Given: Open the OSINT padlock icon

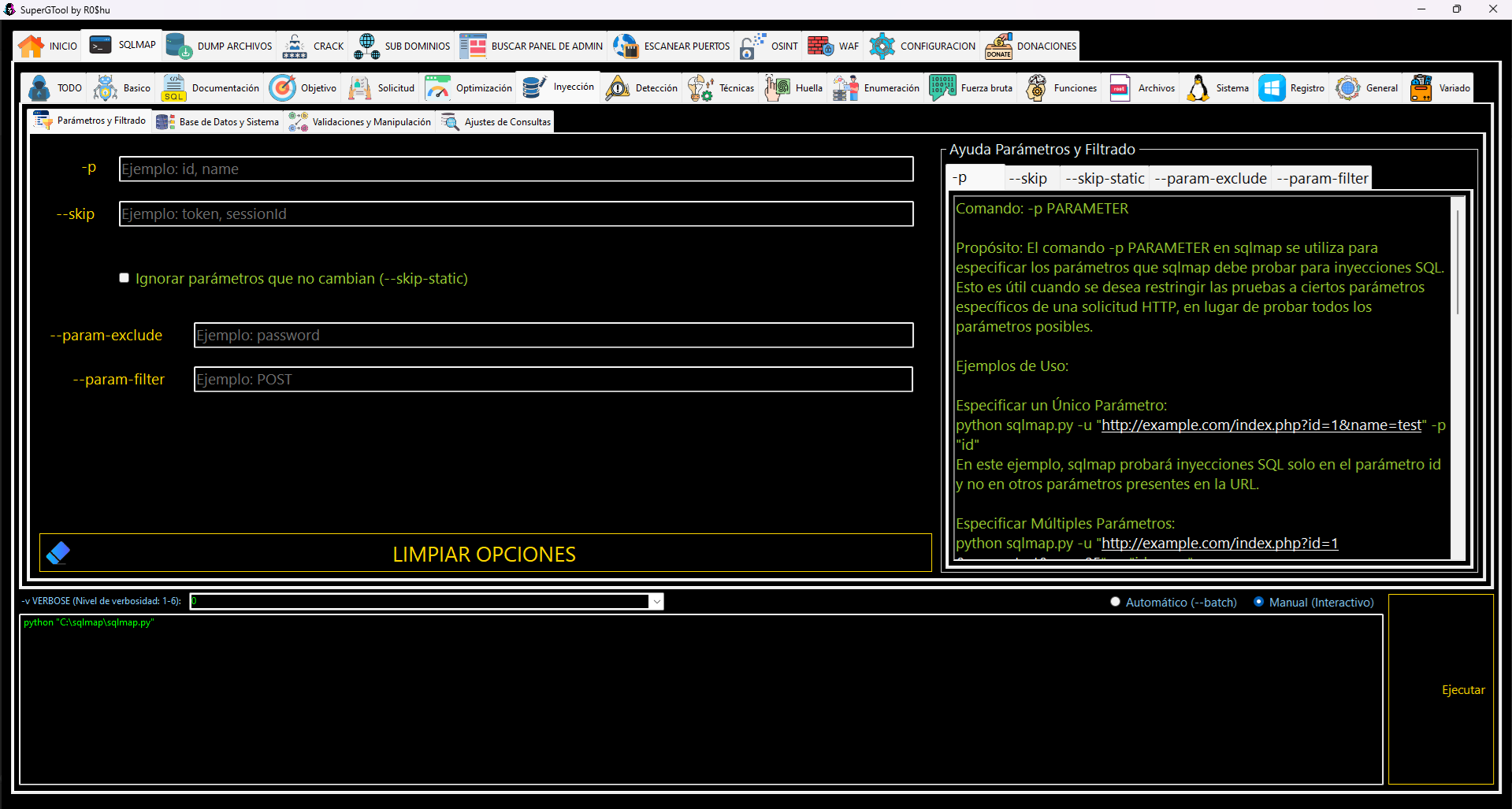Looking at the screenshot, I should (752, 46).
